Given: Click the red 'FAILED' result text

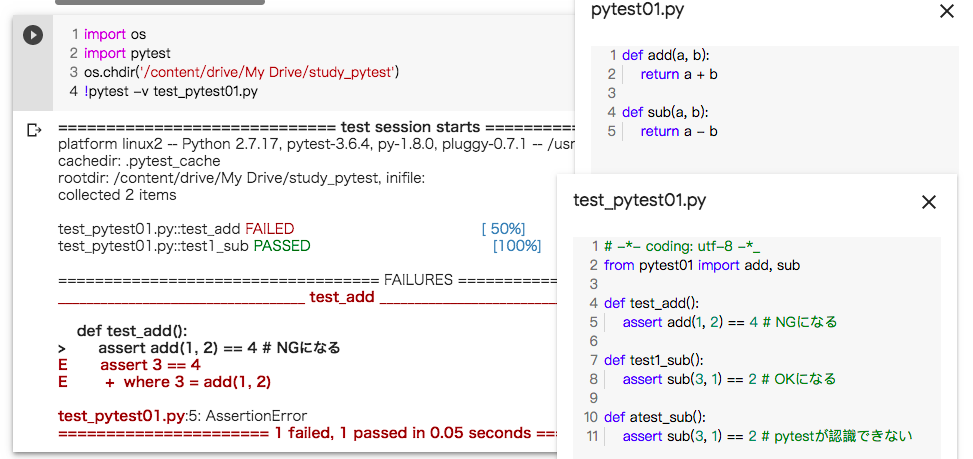Looking at the screenshot, I should click(x=270, y=229).
